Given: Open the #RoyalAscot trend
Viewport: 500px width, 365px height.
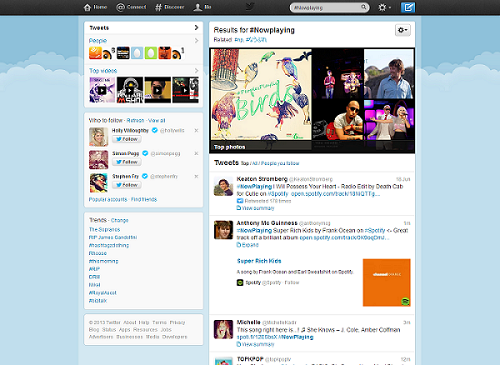Looking at the screenshot, I should [x=102, y=293].
